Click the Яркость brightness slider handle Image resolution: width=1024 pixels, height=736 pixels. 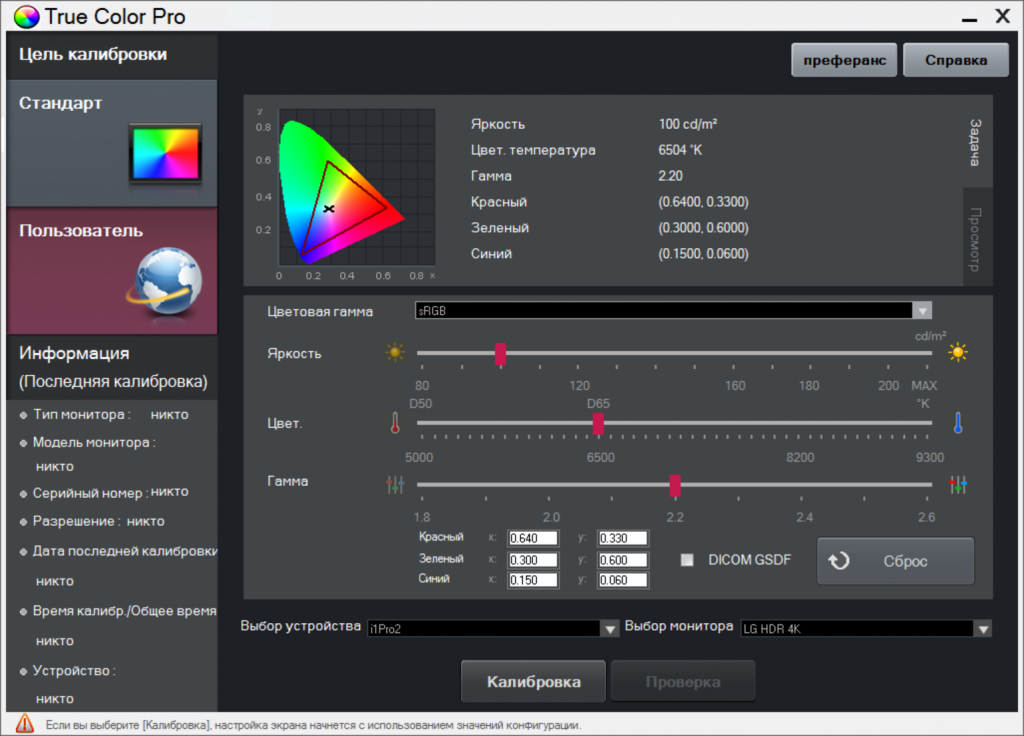(501, 353)
